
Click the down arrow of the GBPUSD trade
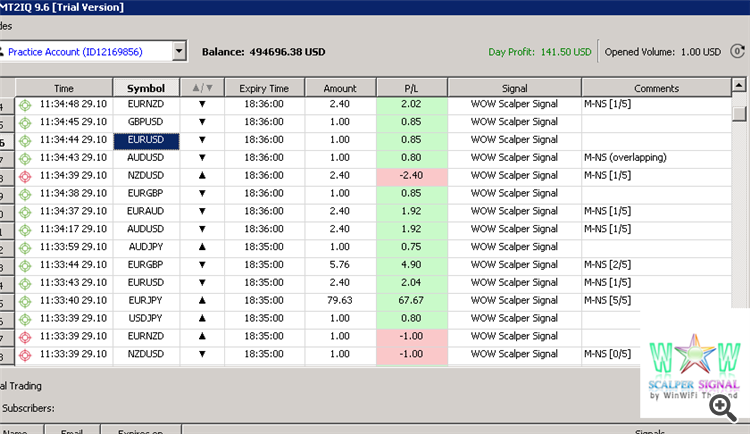202,122
